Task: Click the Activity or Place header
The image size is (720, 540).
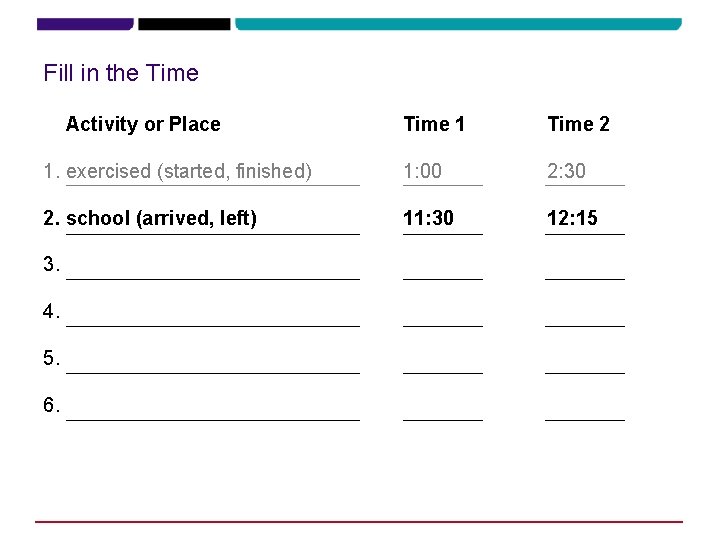Action: point(143,124)
